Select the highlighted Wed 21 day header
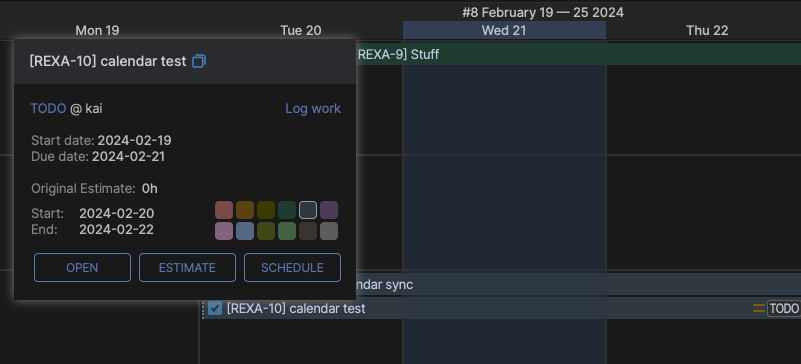The image size is (801, 364). (x=504, y=30)
